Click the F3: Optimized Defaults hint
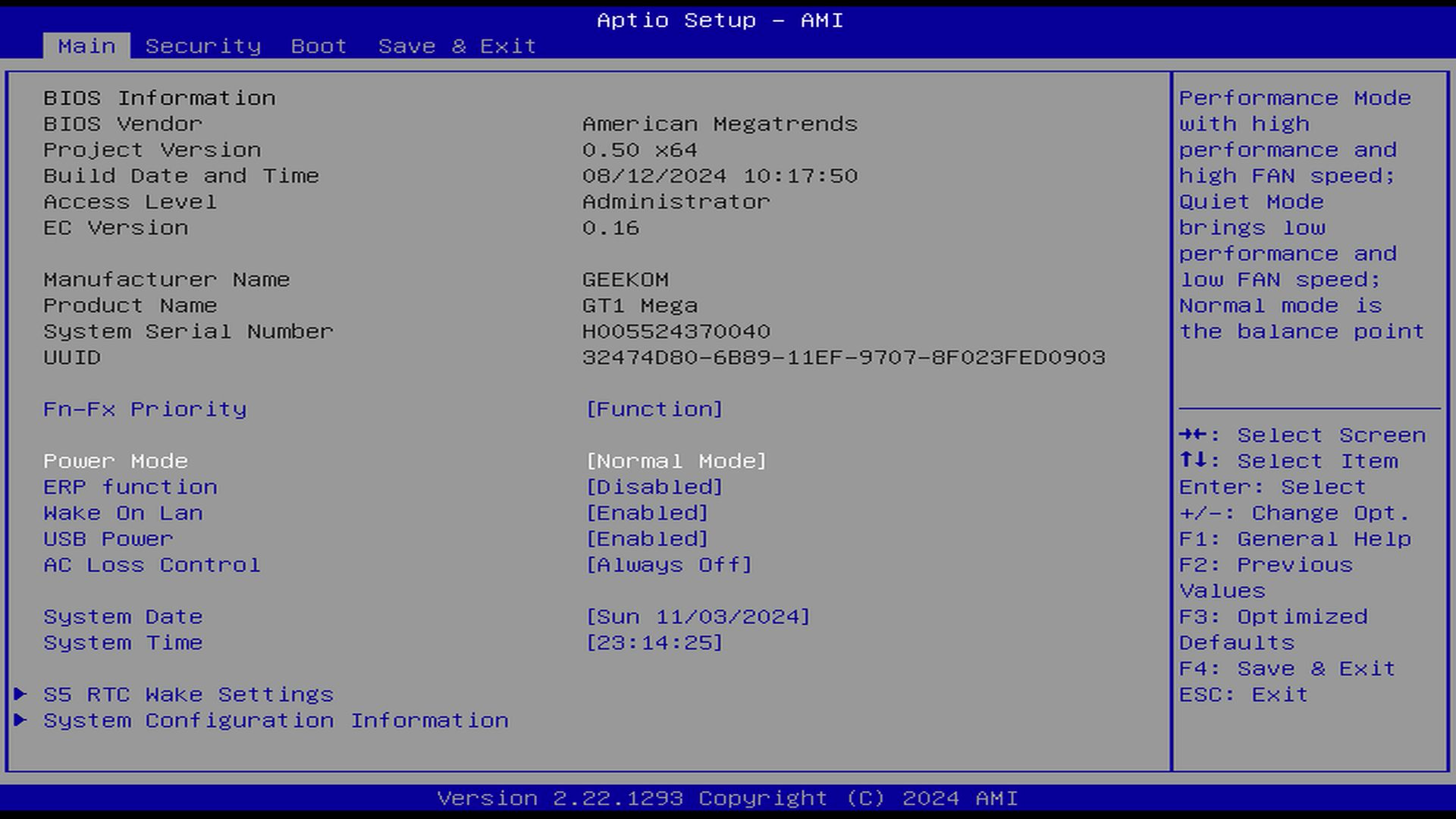This screenshot has height=819, width=1456. pos(1274,629)
